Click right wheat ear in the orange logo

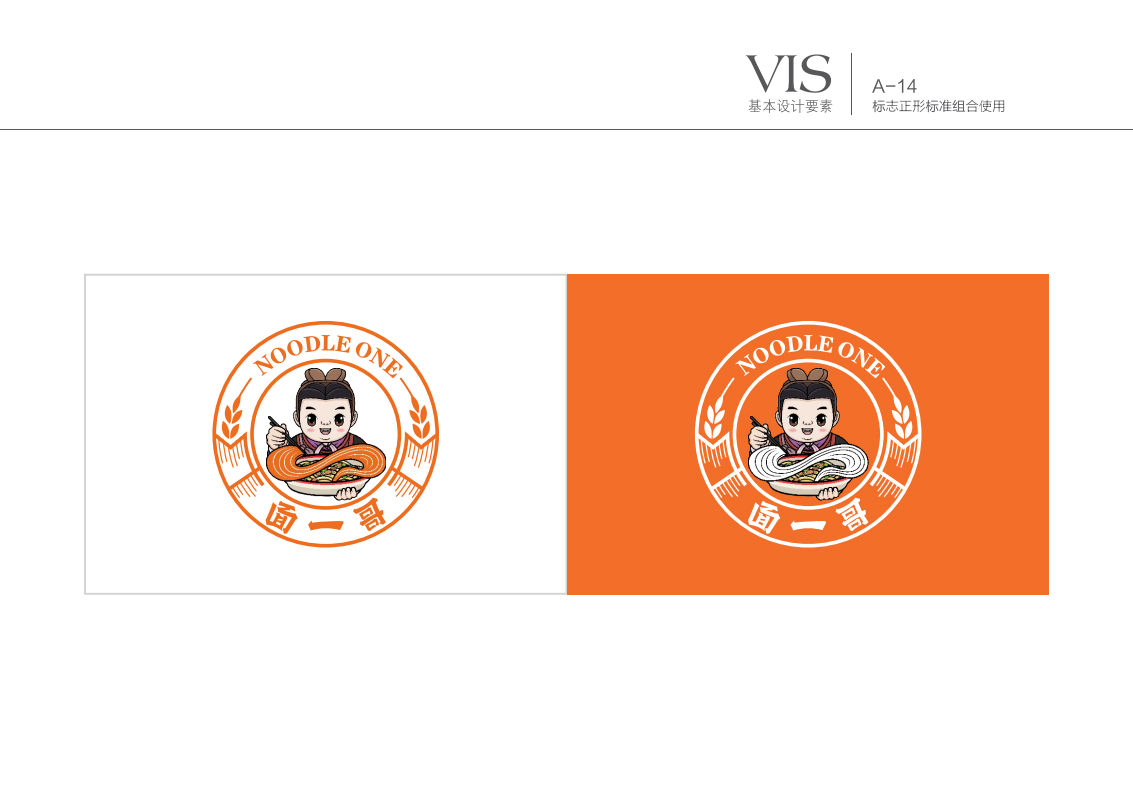pyautogui.click(x=420, y=418)
